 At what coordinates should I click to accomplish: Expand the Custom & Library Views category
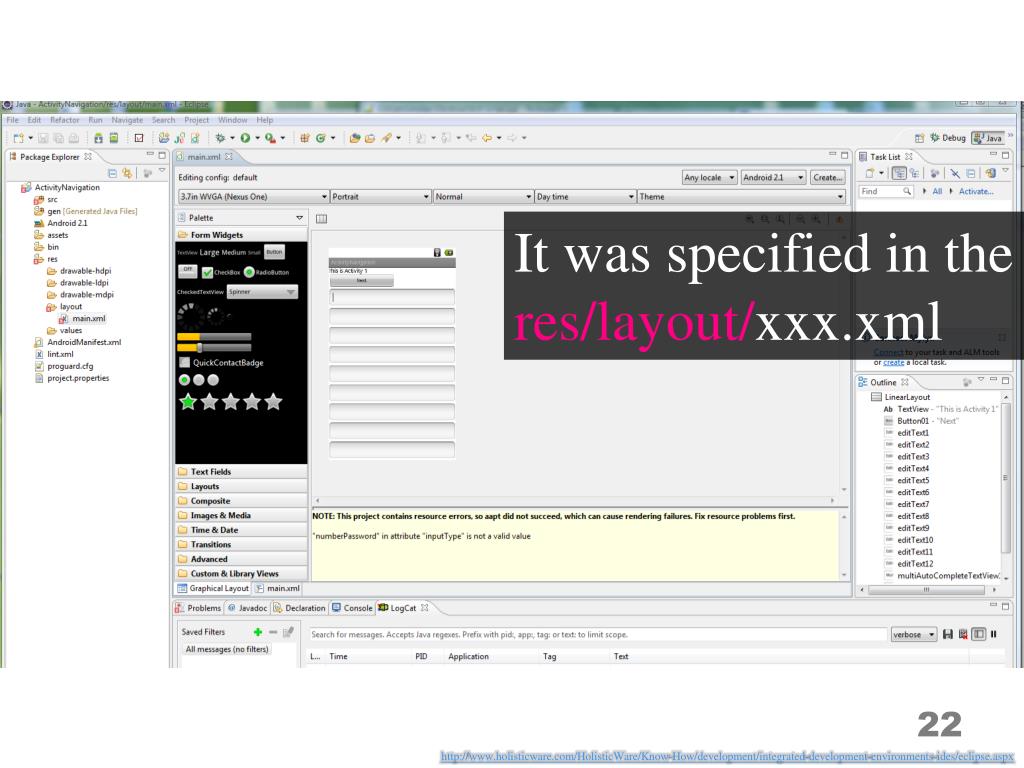click(x=241, y=573)
